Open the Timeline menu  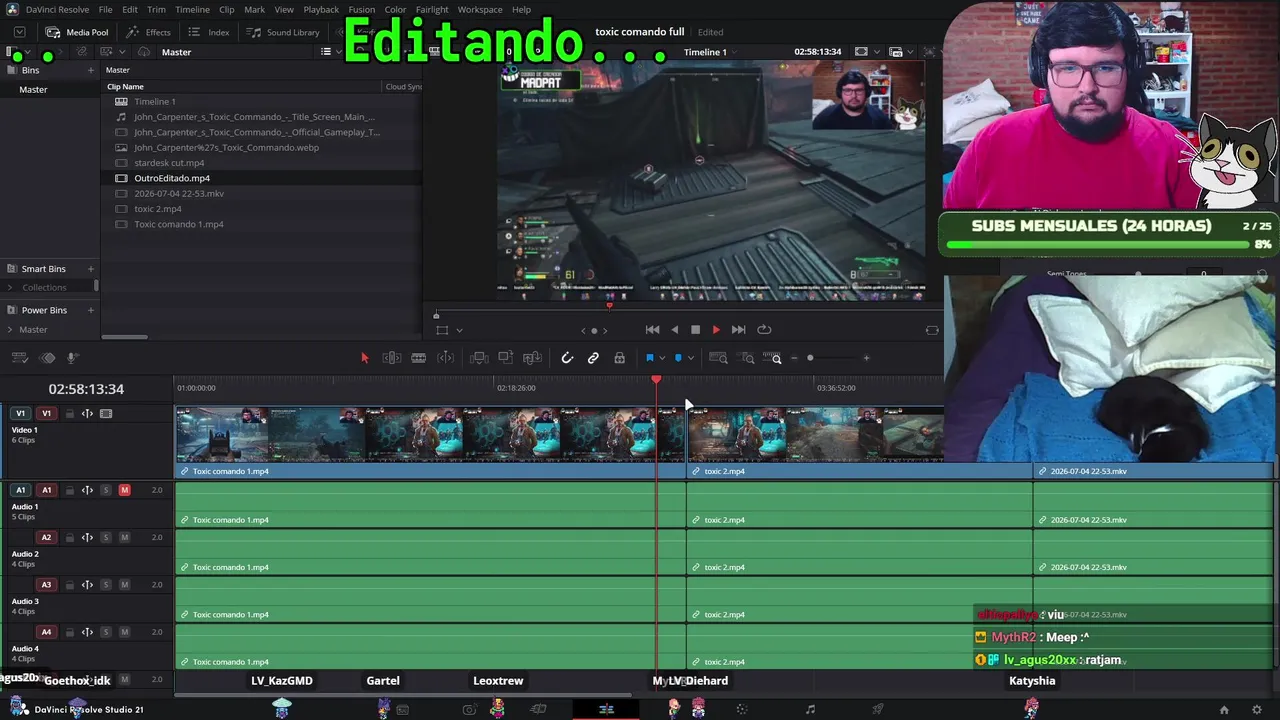[x=192, y=10]
